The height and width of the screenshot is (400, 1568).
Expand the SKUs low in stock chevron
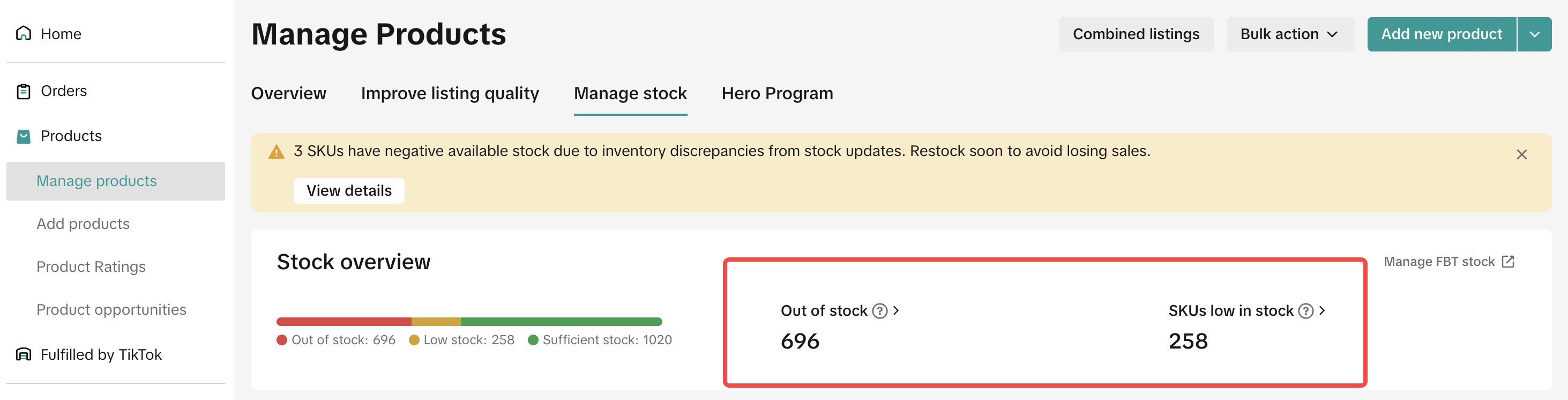click(x=1322, y=310)
